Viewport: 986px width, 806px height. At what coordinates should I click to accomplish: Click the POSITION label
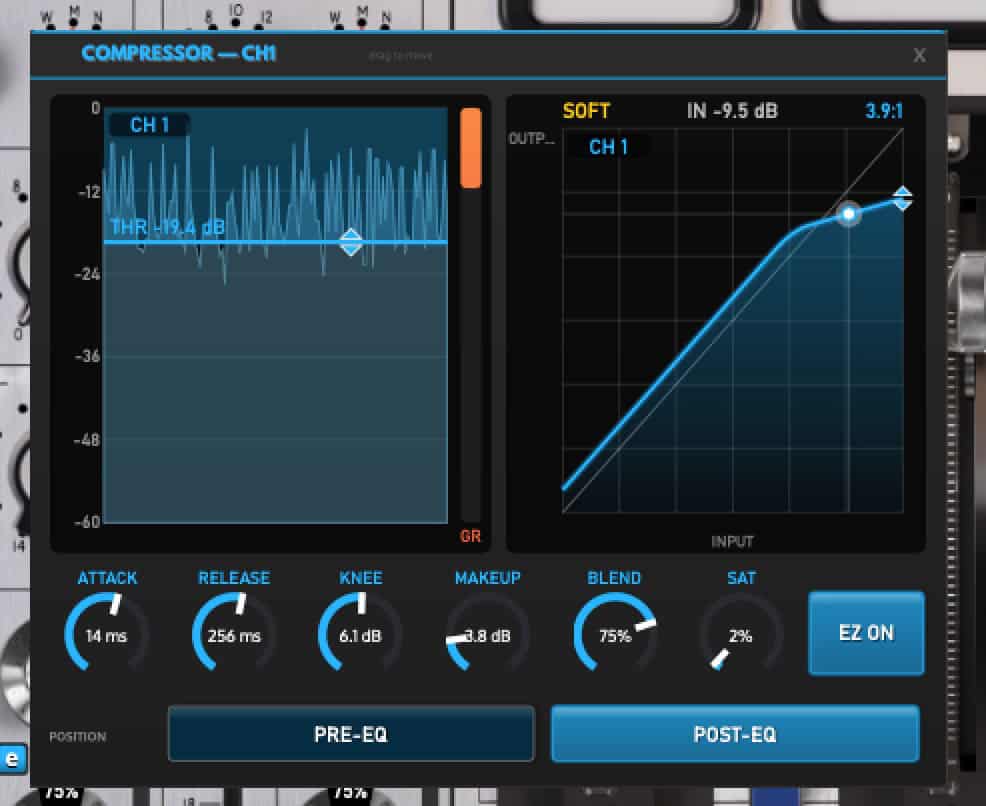pyautogui.click(x=78, y=736)
